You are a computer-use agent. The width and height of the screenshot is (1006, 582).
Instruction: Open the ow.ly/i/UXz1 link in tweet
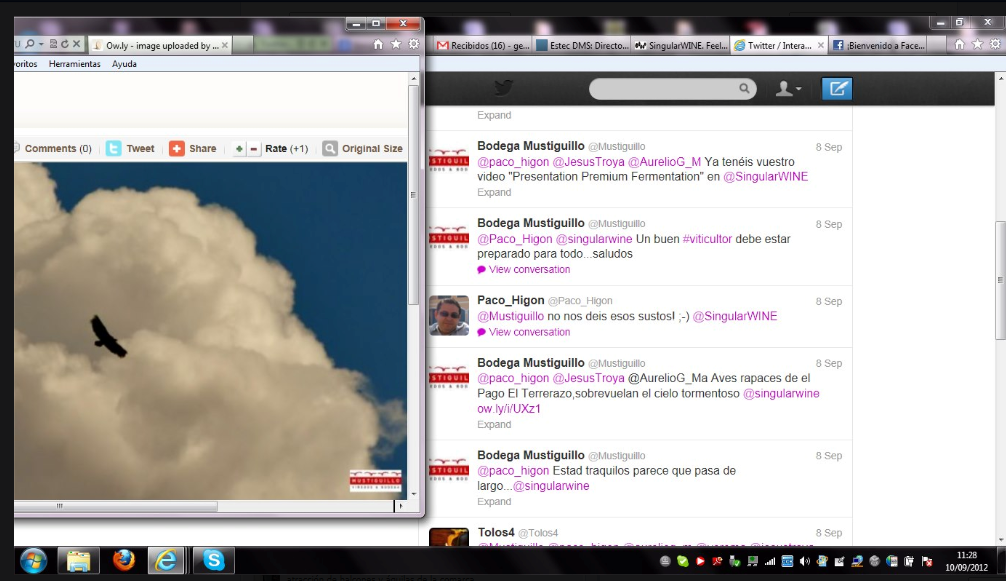[x=509, y=409]
